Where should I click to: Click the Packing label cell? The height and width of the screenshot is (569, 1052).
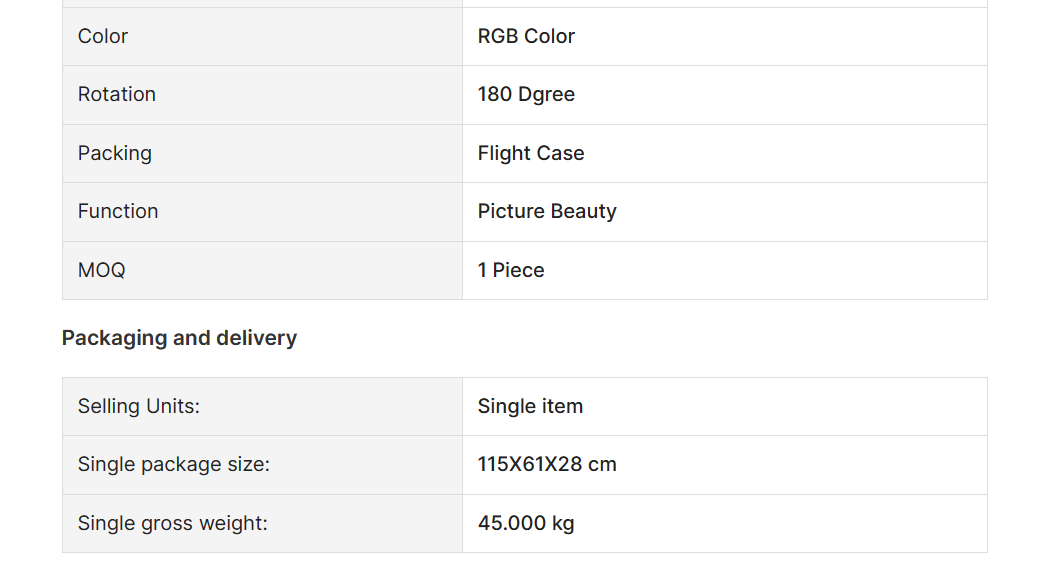coord(262,154)
